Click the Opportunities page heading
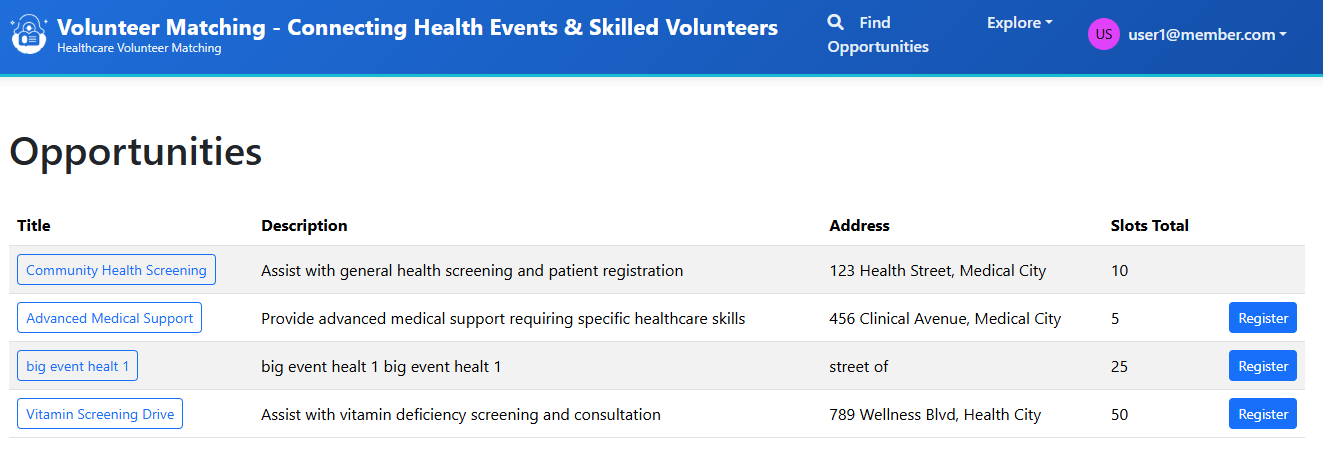Image resolution: width=1323 pixels, height=456 pixels. 136,152
